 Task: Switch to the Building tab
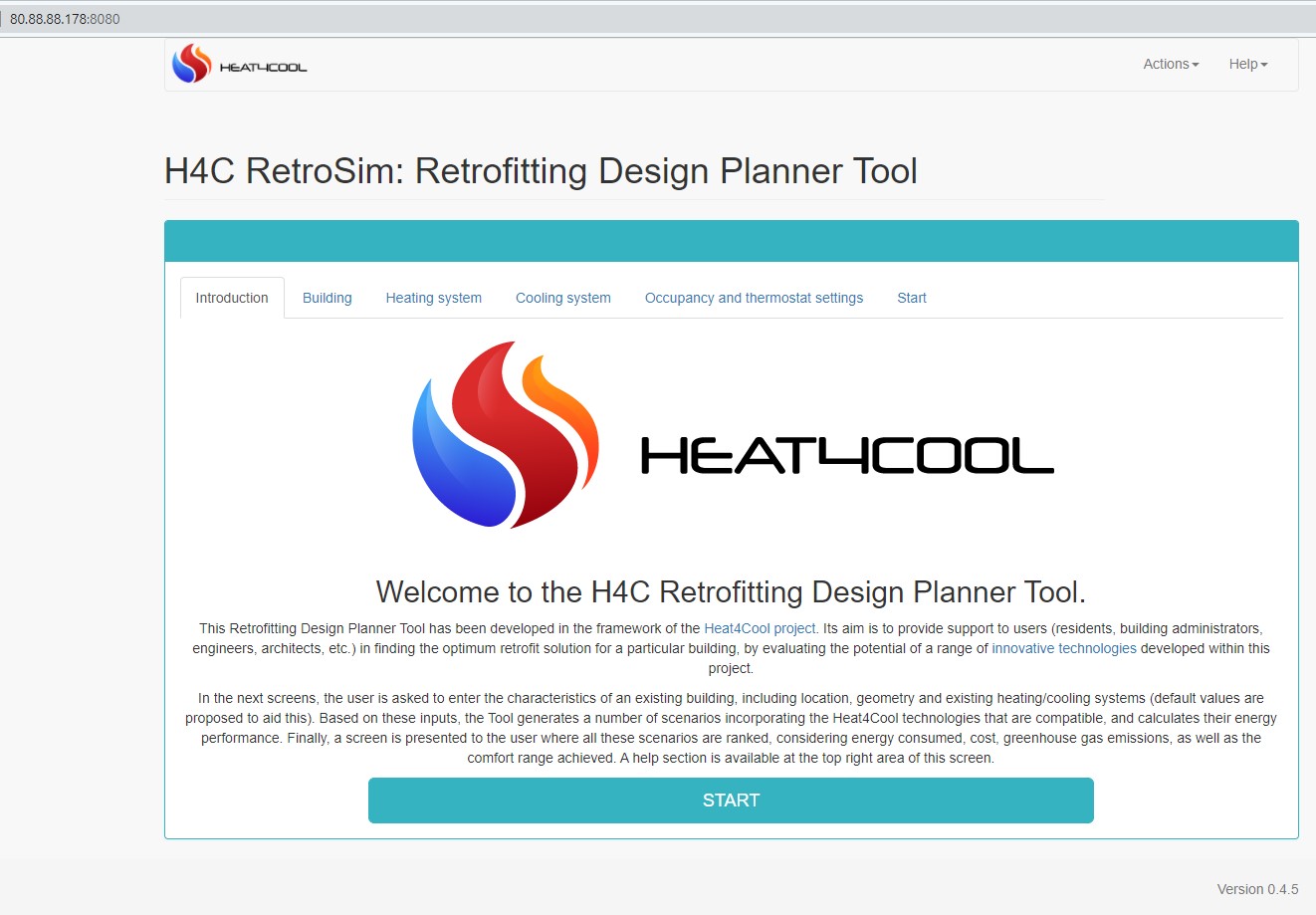(328, 298)
